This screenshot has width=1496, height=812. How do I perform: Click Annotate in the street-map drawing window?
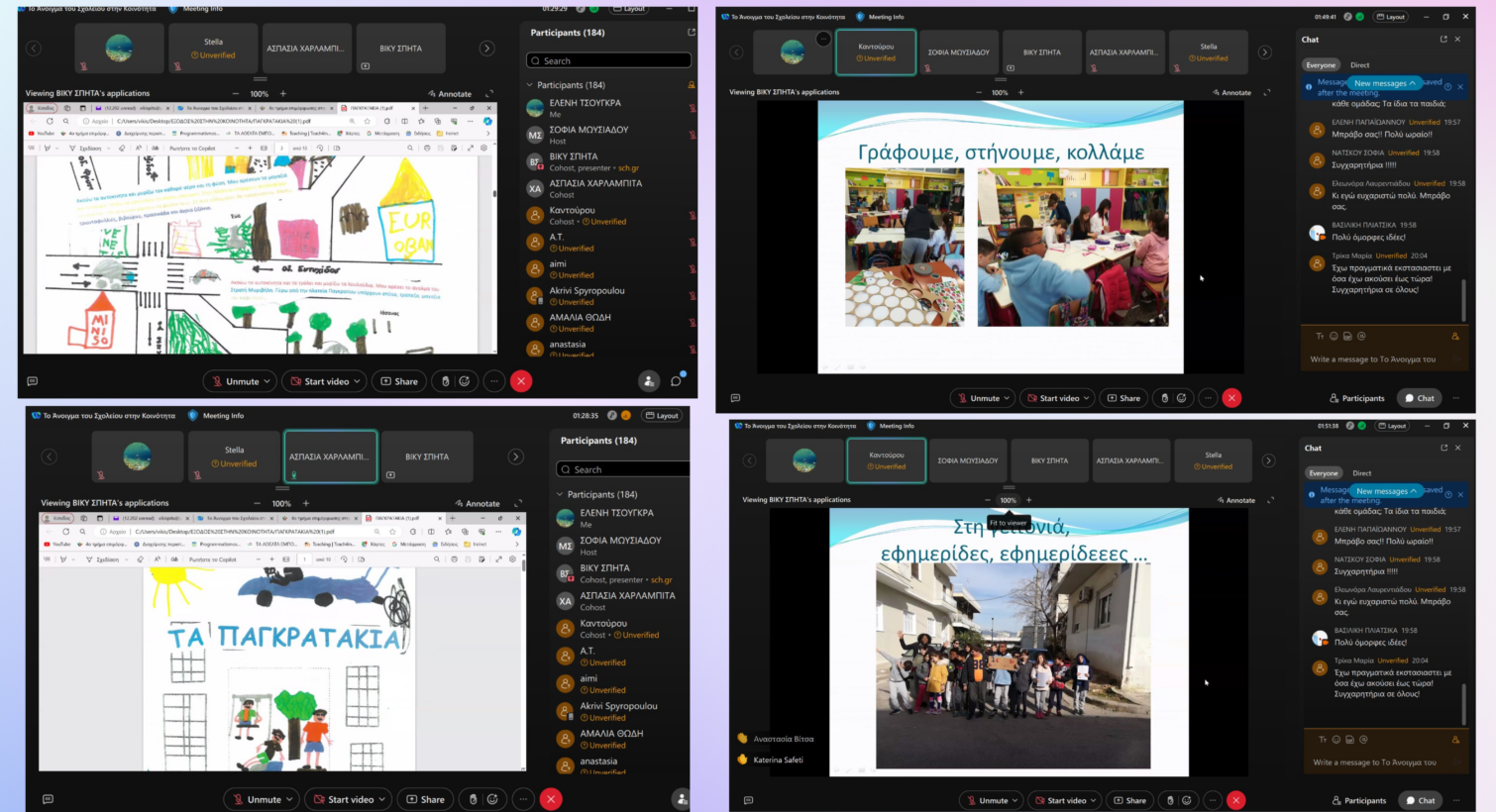pos(450,94)
